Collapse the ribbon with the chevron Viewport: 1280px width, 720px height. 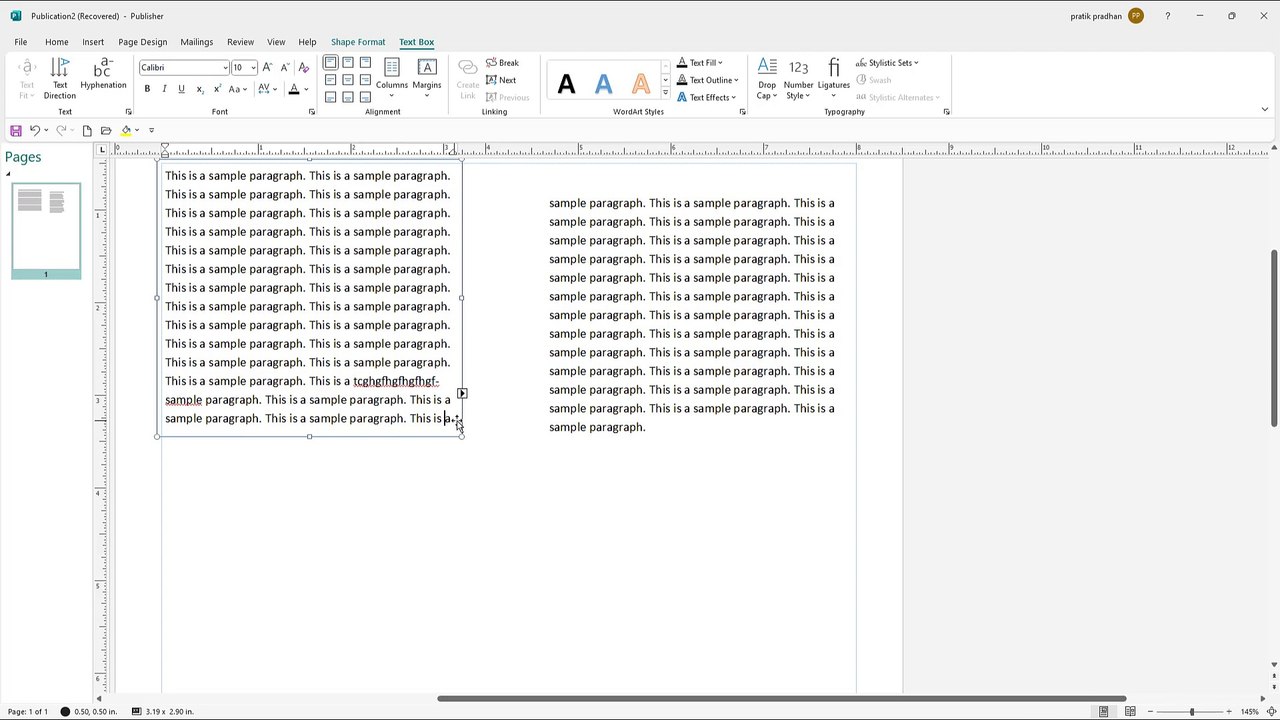point(1265,110)
